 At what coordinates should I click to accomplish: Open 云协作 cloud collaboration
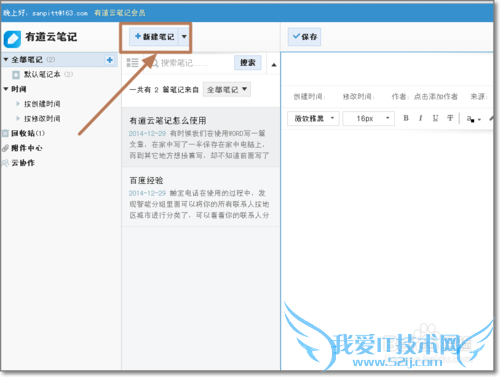pos(23,163)
